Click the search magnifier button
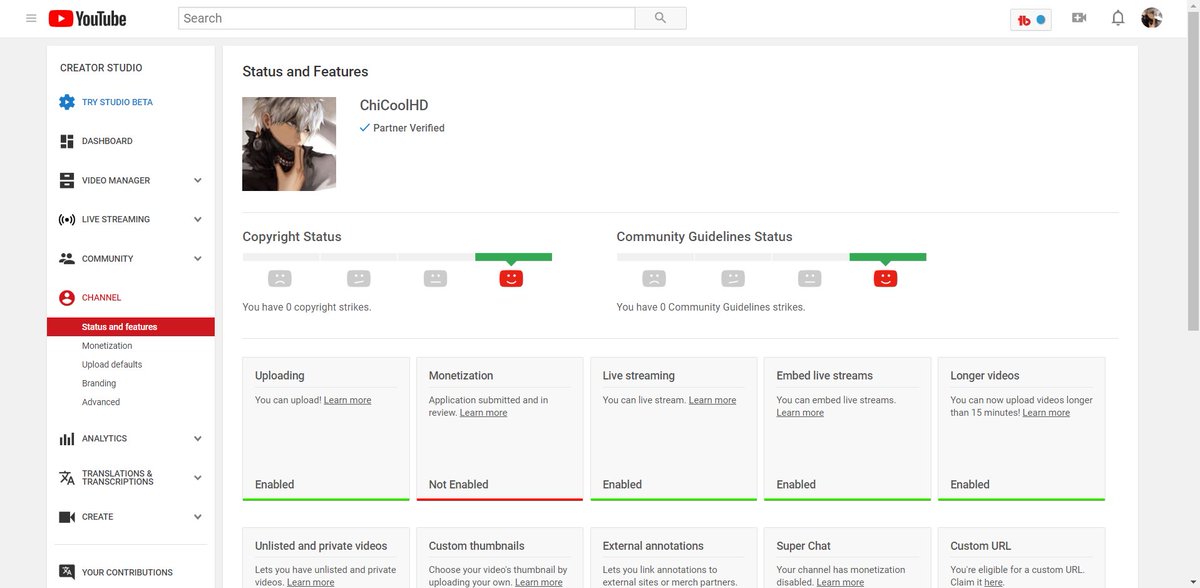Screen dimensions: 1200x588 pyautogui.click(x=660, y=18)
